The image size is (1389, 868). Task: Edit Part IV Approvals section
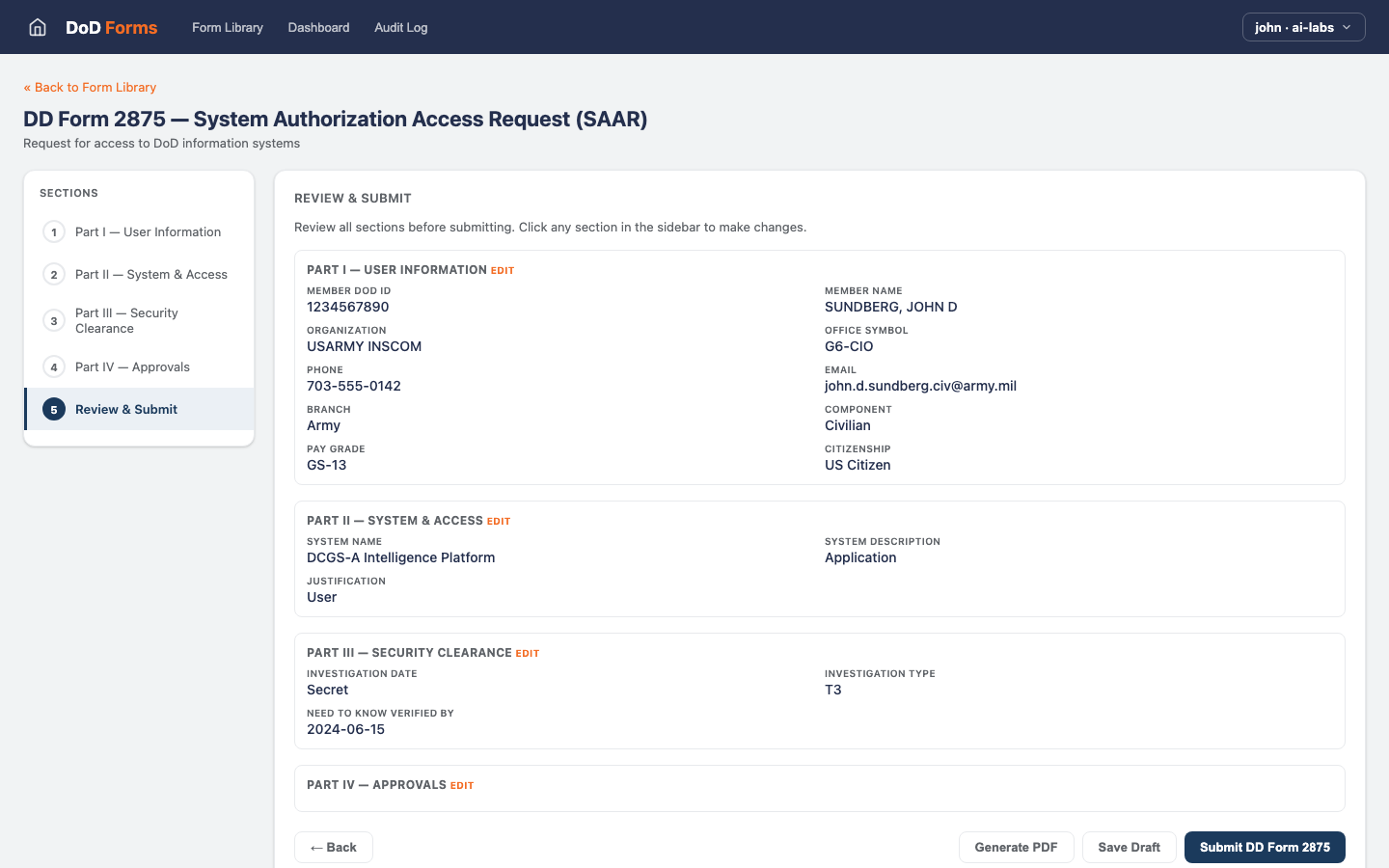[462, 786]
